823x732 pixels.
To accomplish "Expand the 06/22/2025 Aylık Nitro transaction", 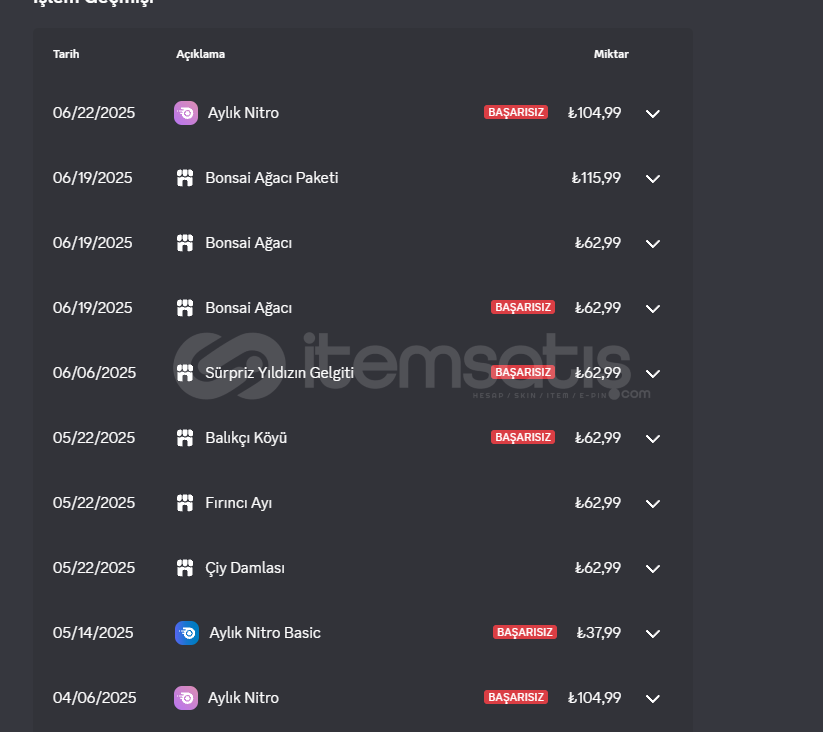I will [x=652, y=113].
